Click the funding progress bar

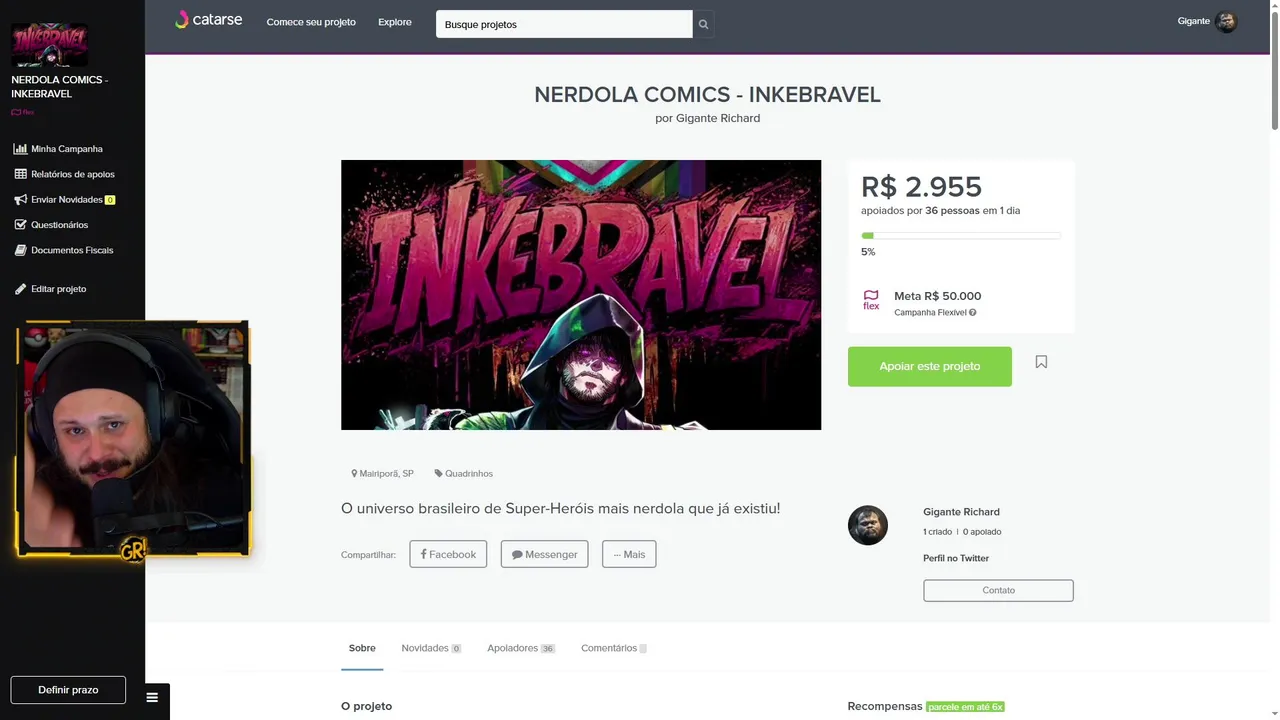pos(961,235)
